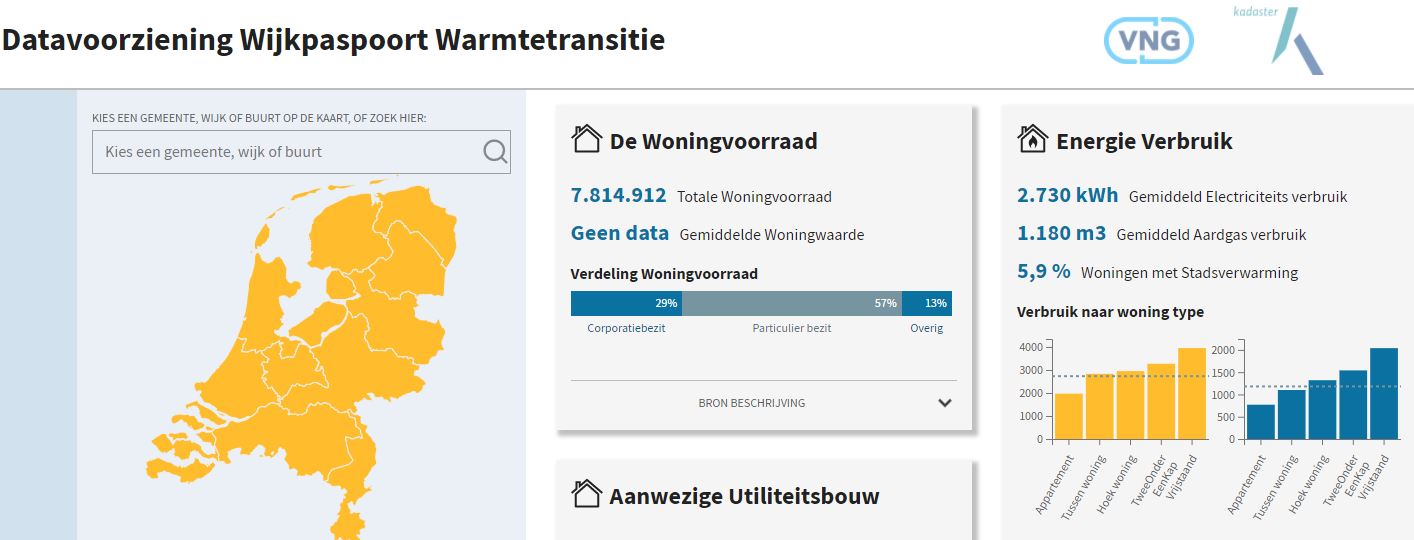Viewport: 1414px width, 540px height.
Task: Open the Bron Beschrijving section label
Action: (752, 403)
